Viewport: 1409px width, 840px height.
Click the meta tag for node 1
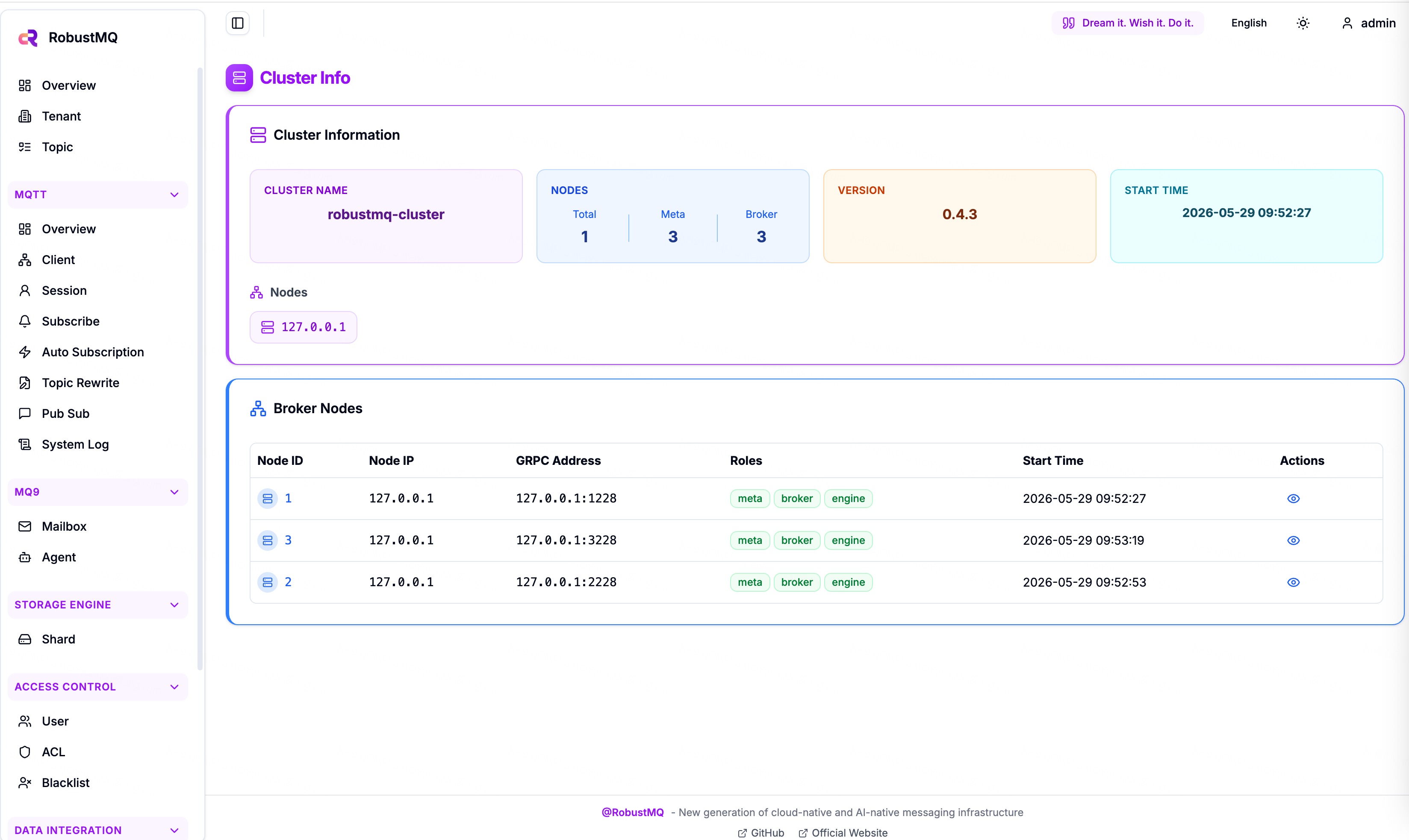[750, 499]
